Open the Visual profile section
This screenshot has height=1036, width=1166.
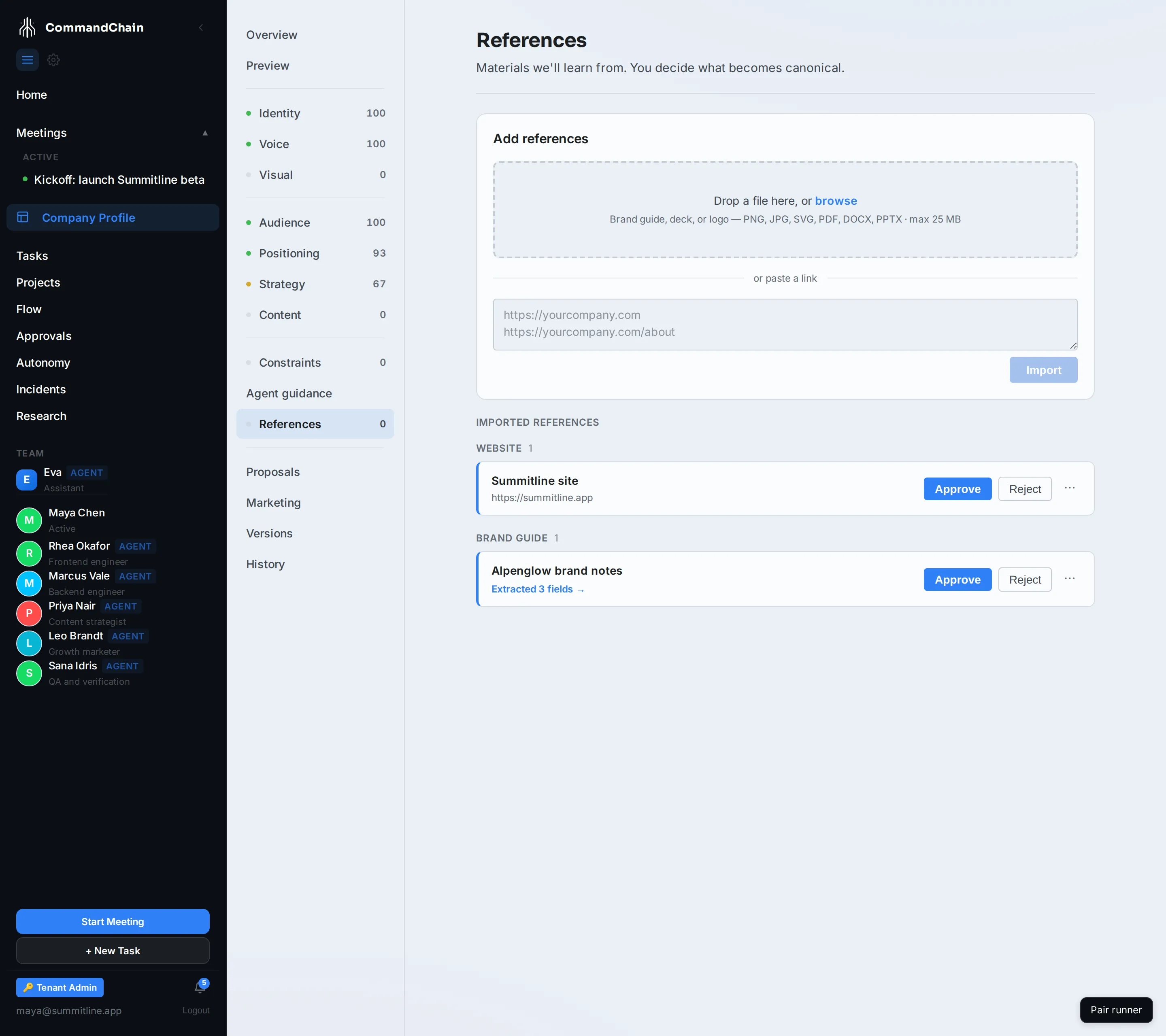(x=315, y=174)
